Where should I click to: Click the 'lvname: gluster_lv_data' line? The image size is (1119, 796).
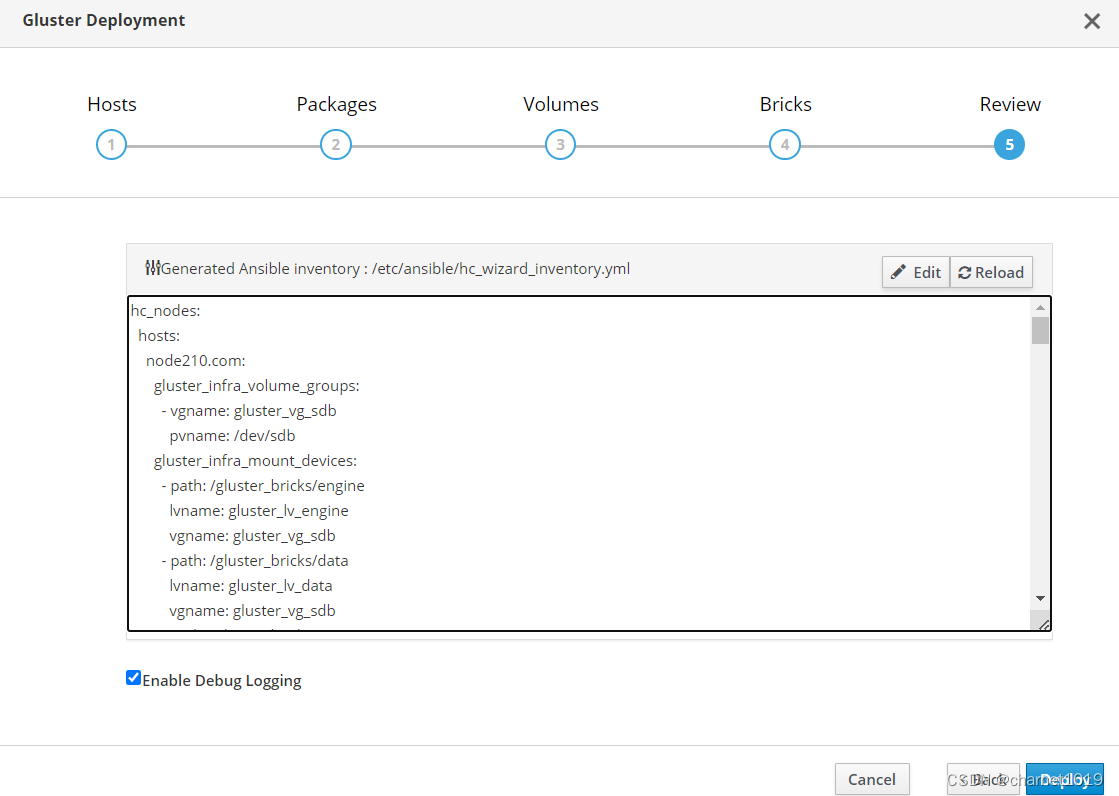(x=250, y=585)
